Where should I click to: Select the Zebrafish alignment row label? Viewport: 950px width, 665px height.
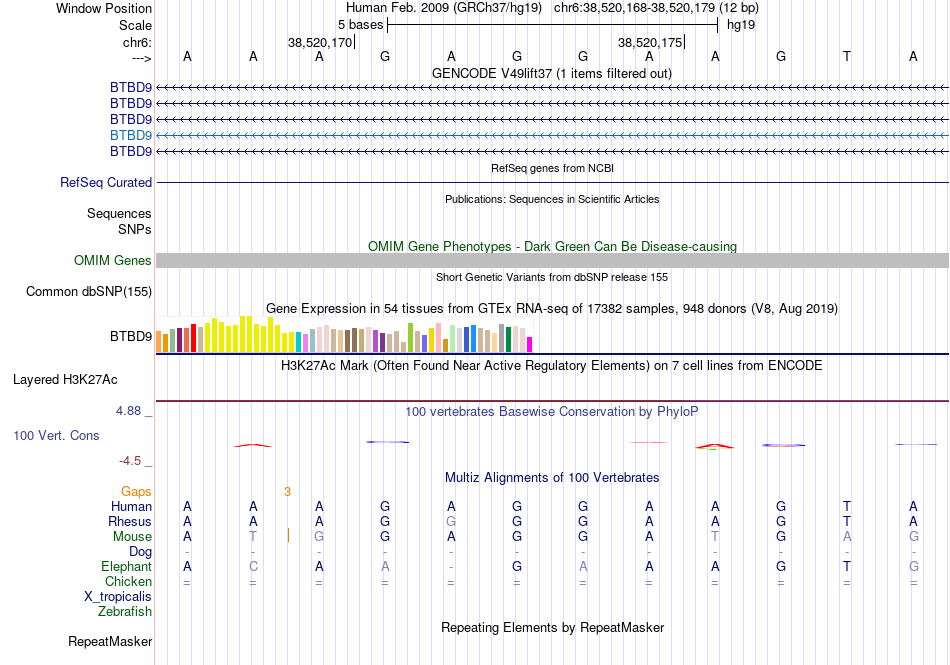[x=125, y=612]
